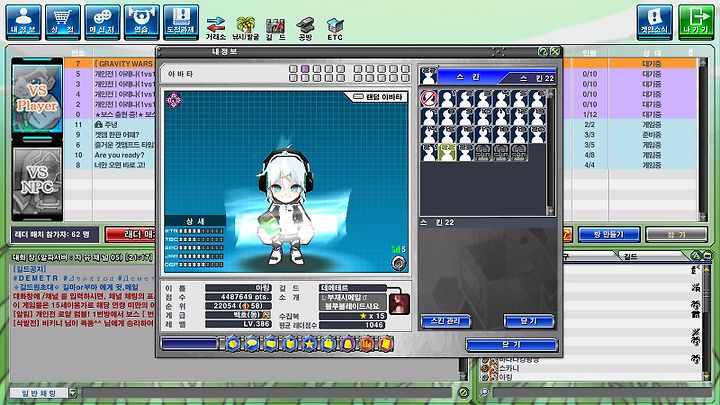Viewport: 720px width, 405px height.
Task: Click the speech bubble hexagon icon
Action: 252,343
